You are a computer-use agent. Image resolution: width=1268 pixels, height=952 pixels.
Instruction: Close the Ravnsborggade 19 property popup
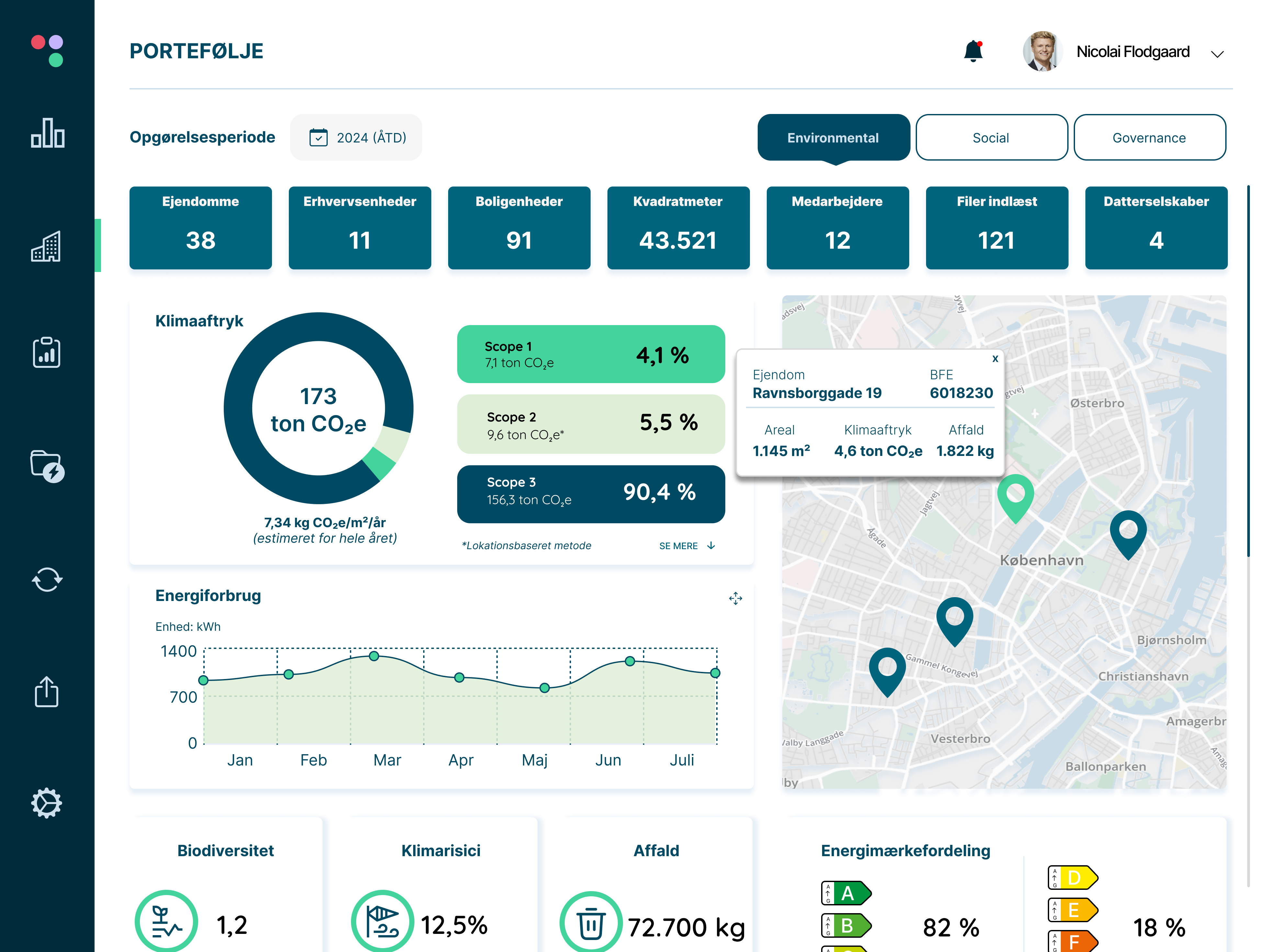[x=995, y=359]
